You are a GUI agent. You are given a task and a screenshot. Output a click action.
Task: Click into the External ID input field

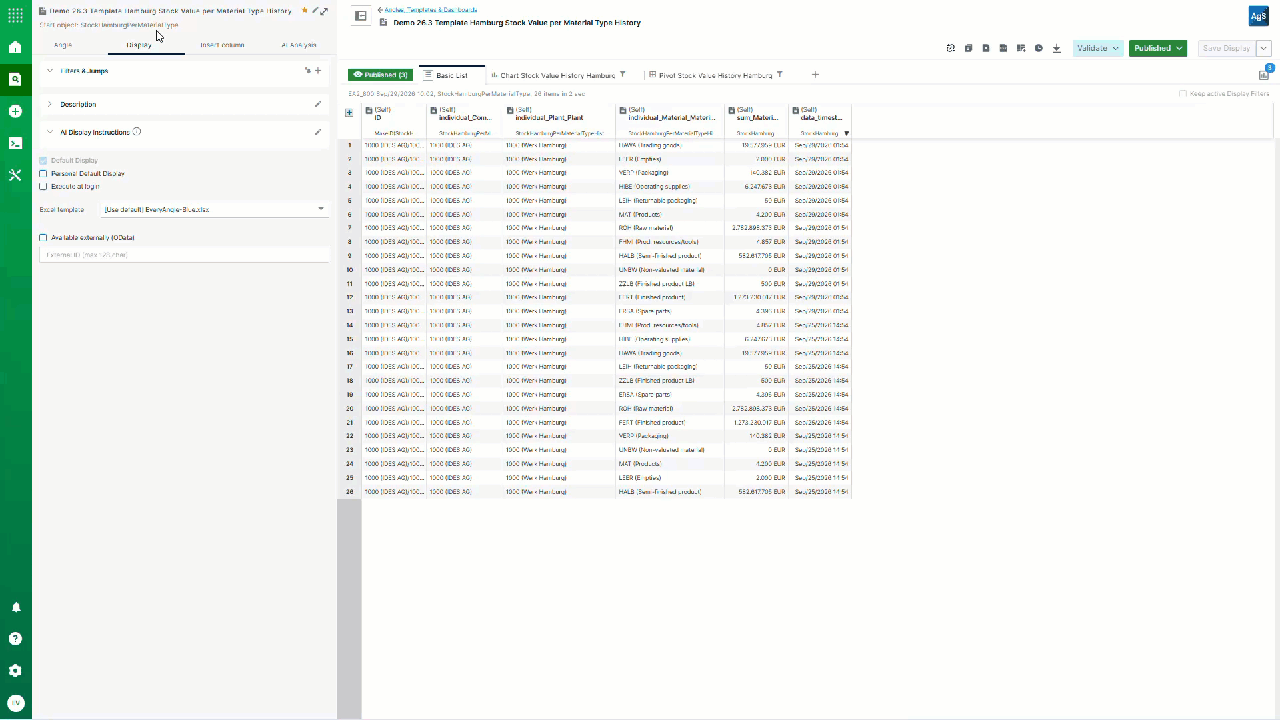pyautogui.click(x=184, y=255)
